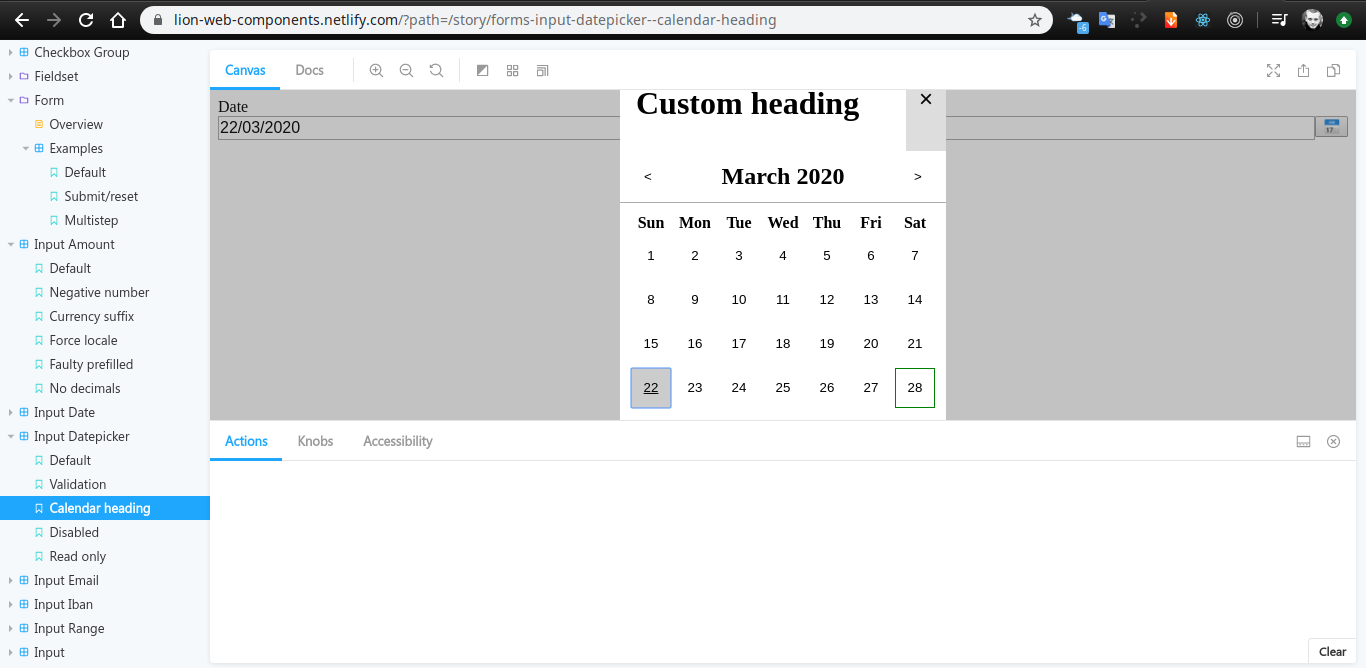Image resolution: width=1366 pixels, height=668 pixels.
Task: Open the Multistep story
Action: click(91, 220)
